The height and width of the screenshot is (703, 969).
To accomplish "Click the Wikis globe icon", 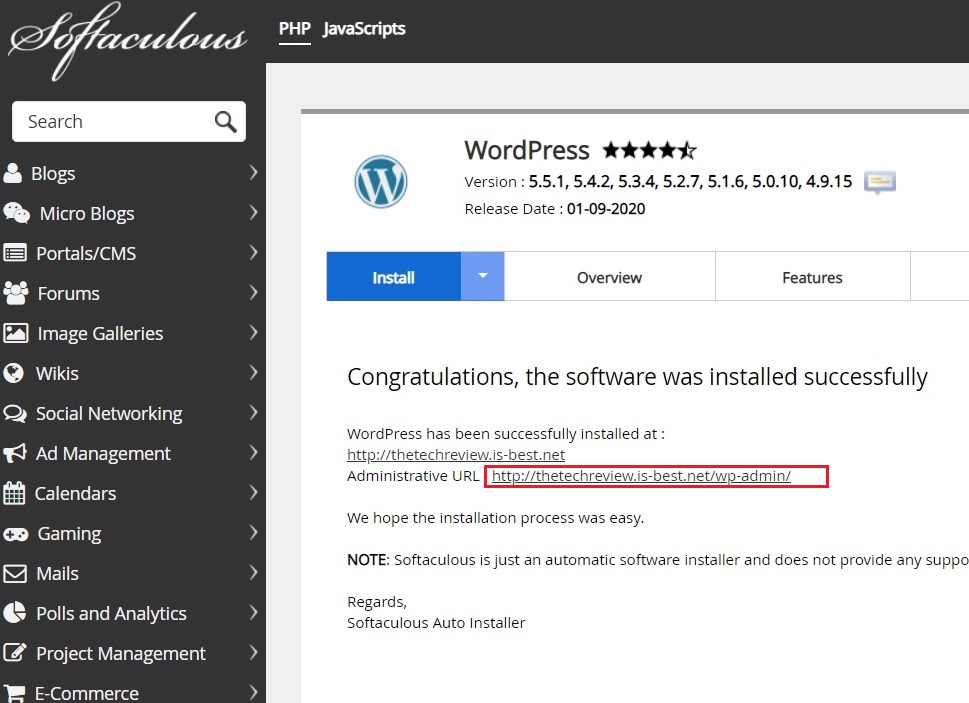I will (13, 373).
